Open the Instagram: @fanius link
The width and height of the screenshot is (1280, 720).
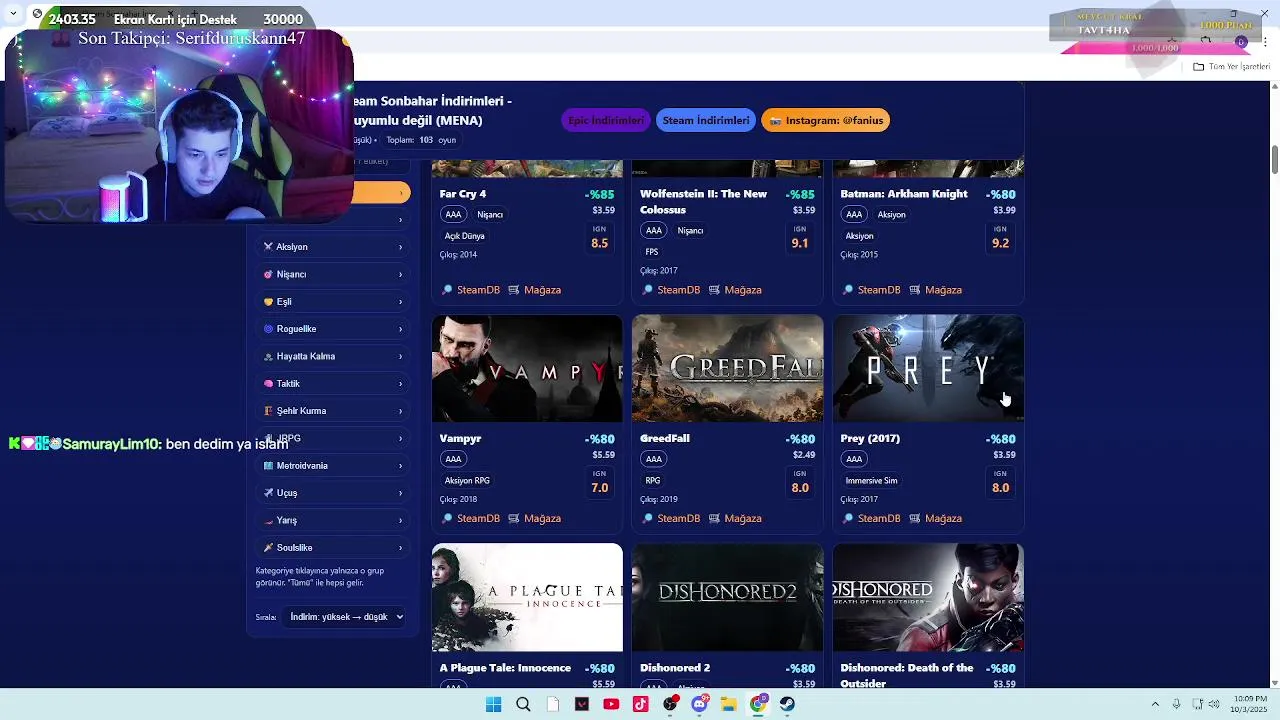tap(826, 121)
